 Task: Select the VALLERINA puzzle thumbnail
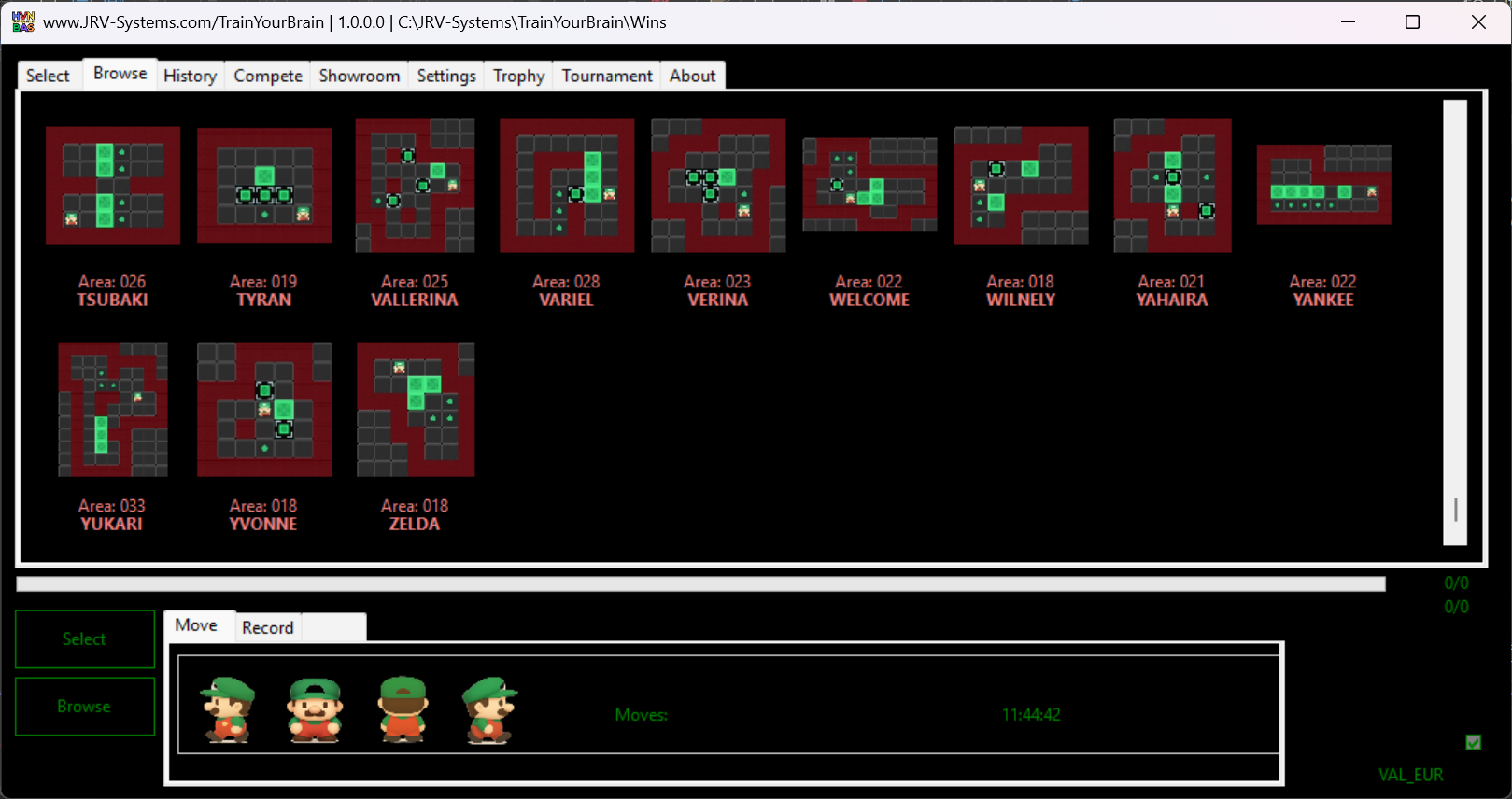(x=415, y=185)
